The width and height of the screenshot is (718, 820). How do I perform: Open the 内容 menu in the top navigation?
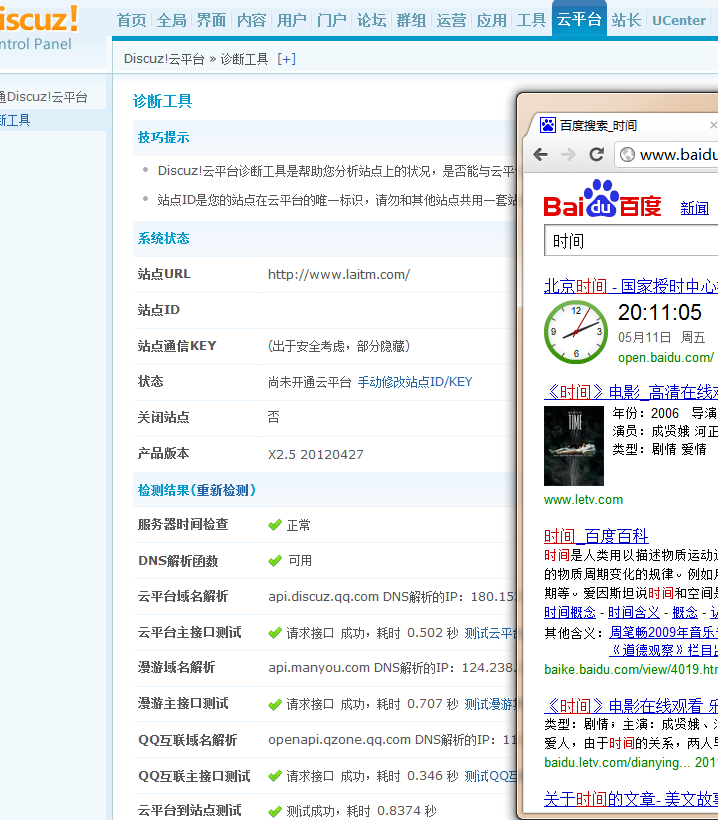click(x=252, y=20)
